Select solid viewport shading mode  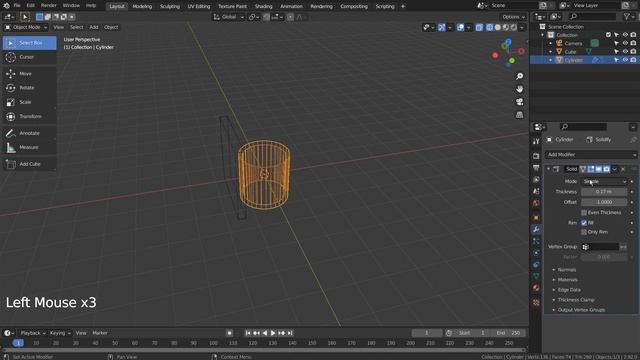tap(498, 27)
